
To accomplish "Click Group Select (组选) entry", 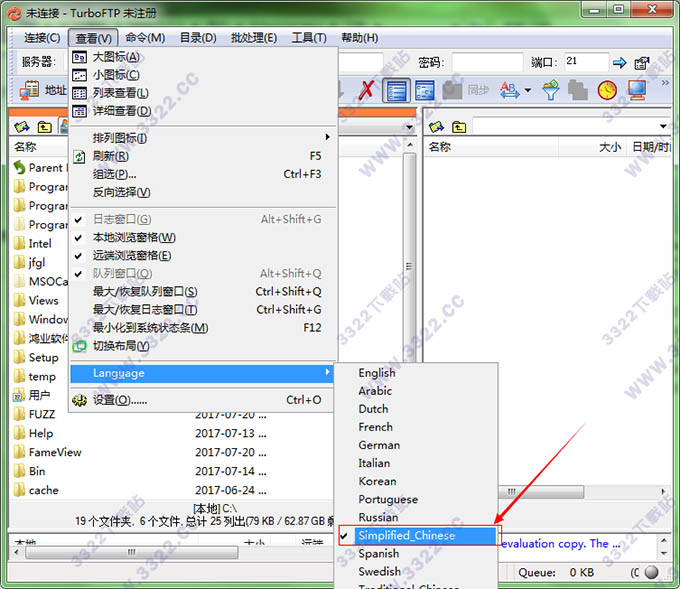I will pyautogui.click(x=203, y=174).
